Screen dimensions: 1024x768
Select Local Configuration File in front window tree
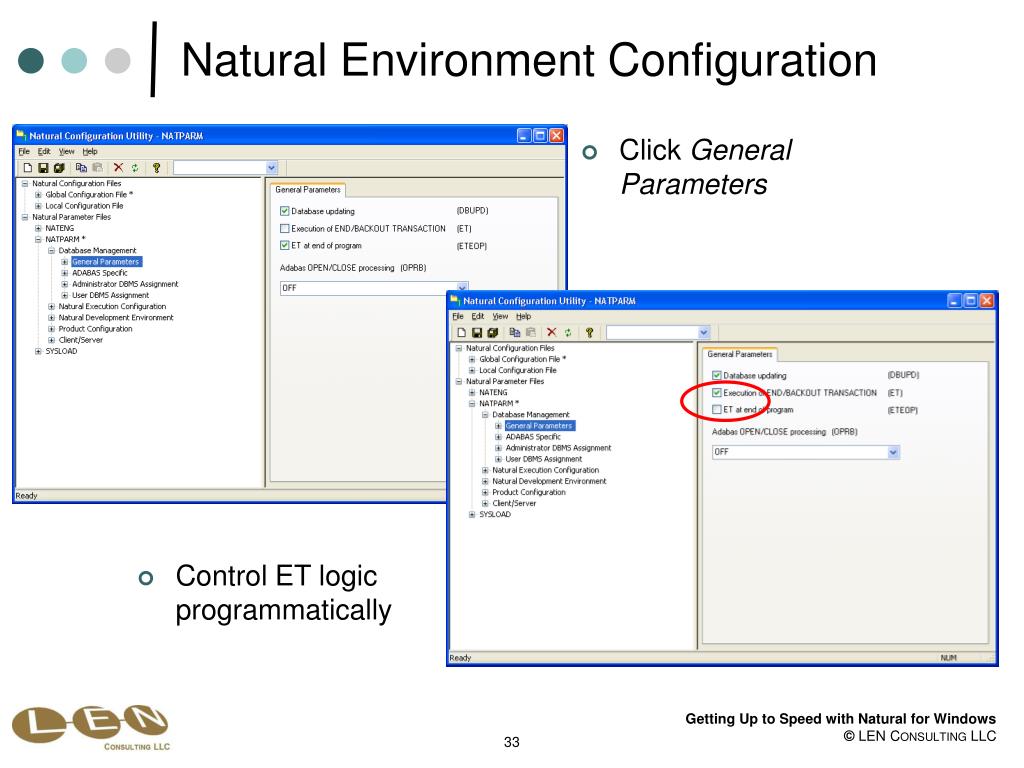click(x=518, y=370)
